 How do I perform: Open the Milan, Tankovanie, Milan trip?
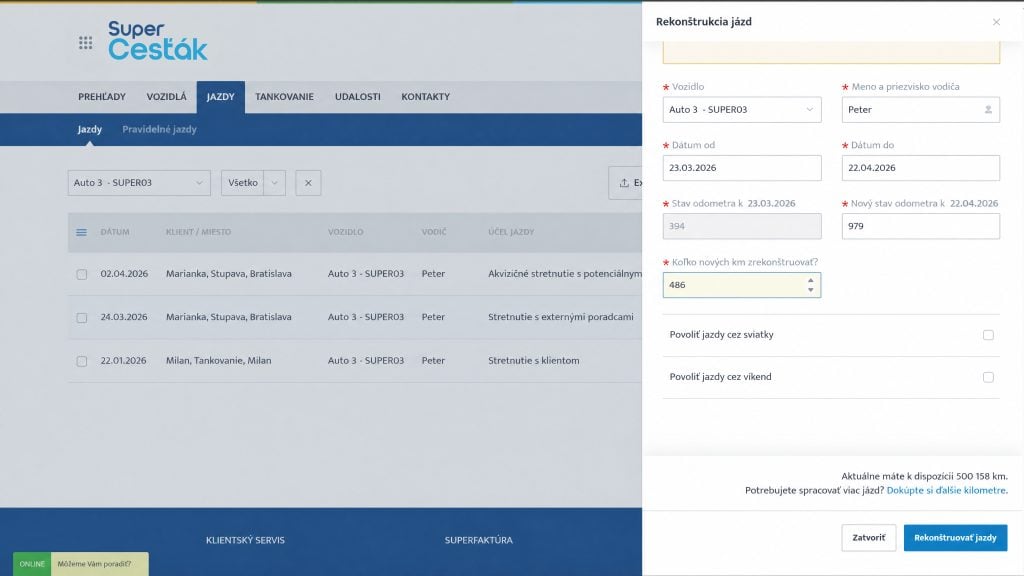click(219, 360)
